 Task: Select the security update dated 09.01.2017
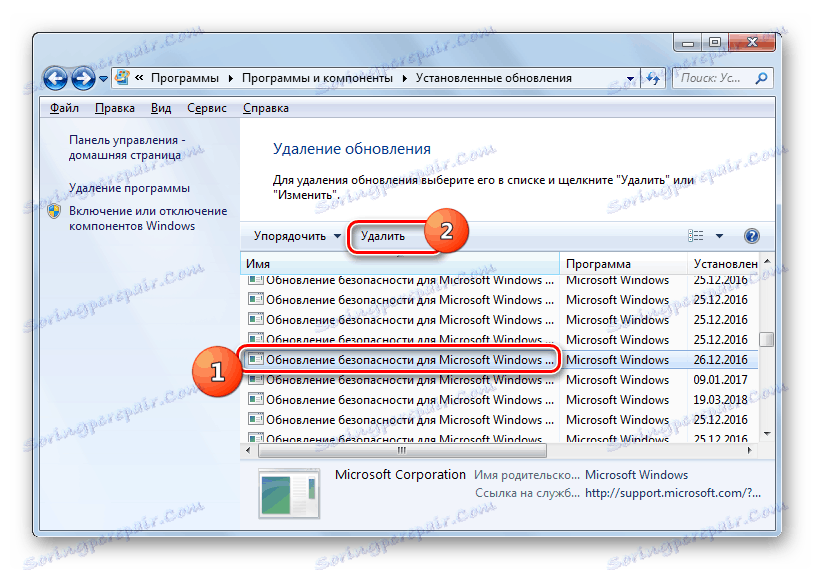(x=499, y=380)
